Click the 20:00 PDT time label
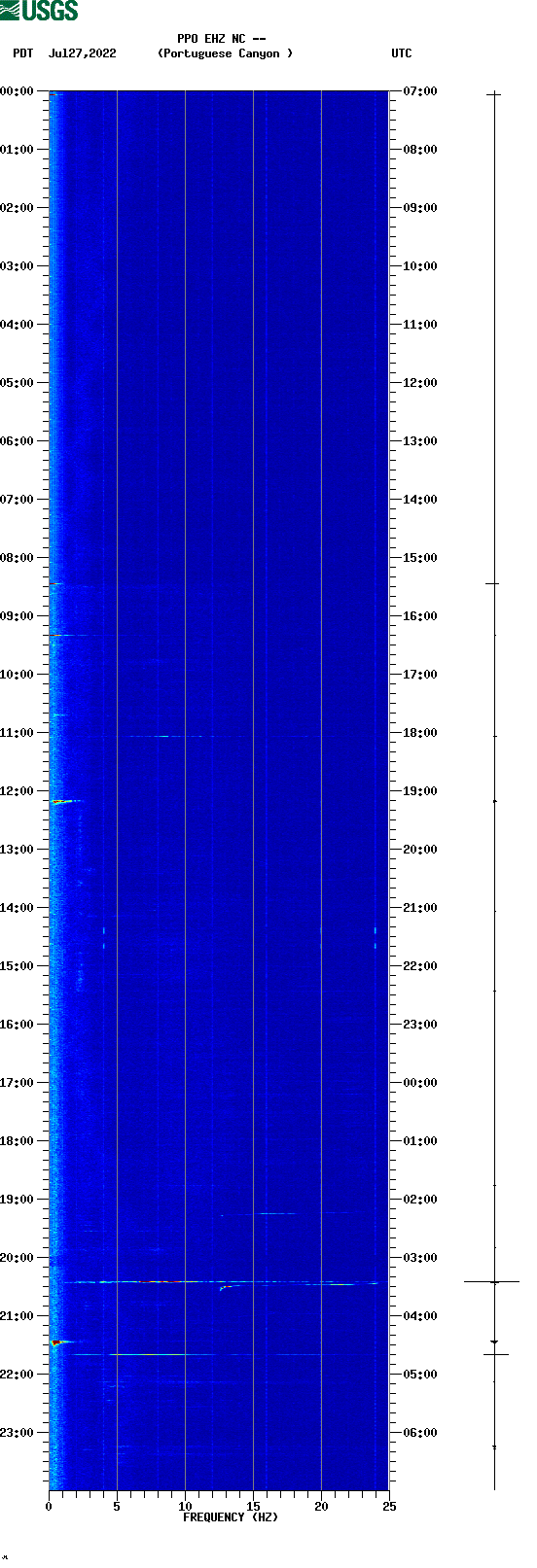The image size is (537, 1568). 17,1258
